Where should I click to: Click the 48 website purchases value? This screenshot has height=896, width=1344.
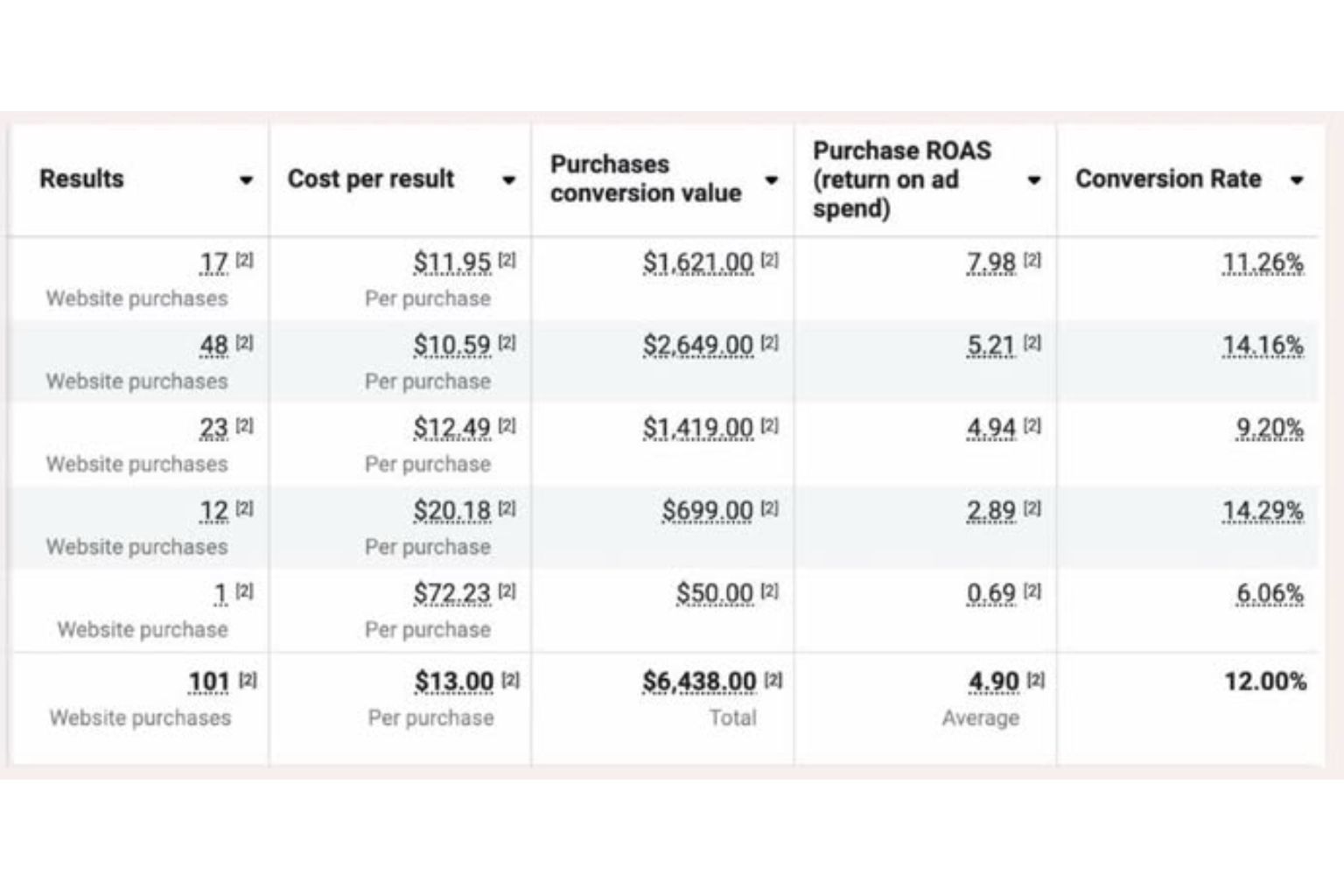(213, 346)
